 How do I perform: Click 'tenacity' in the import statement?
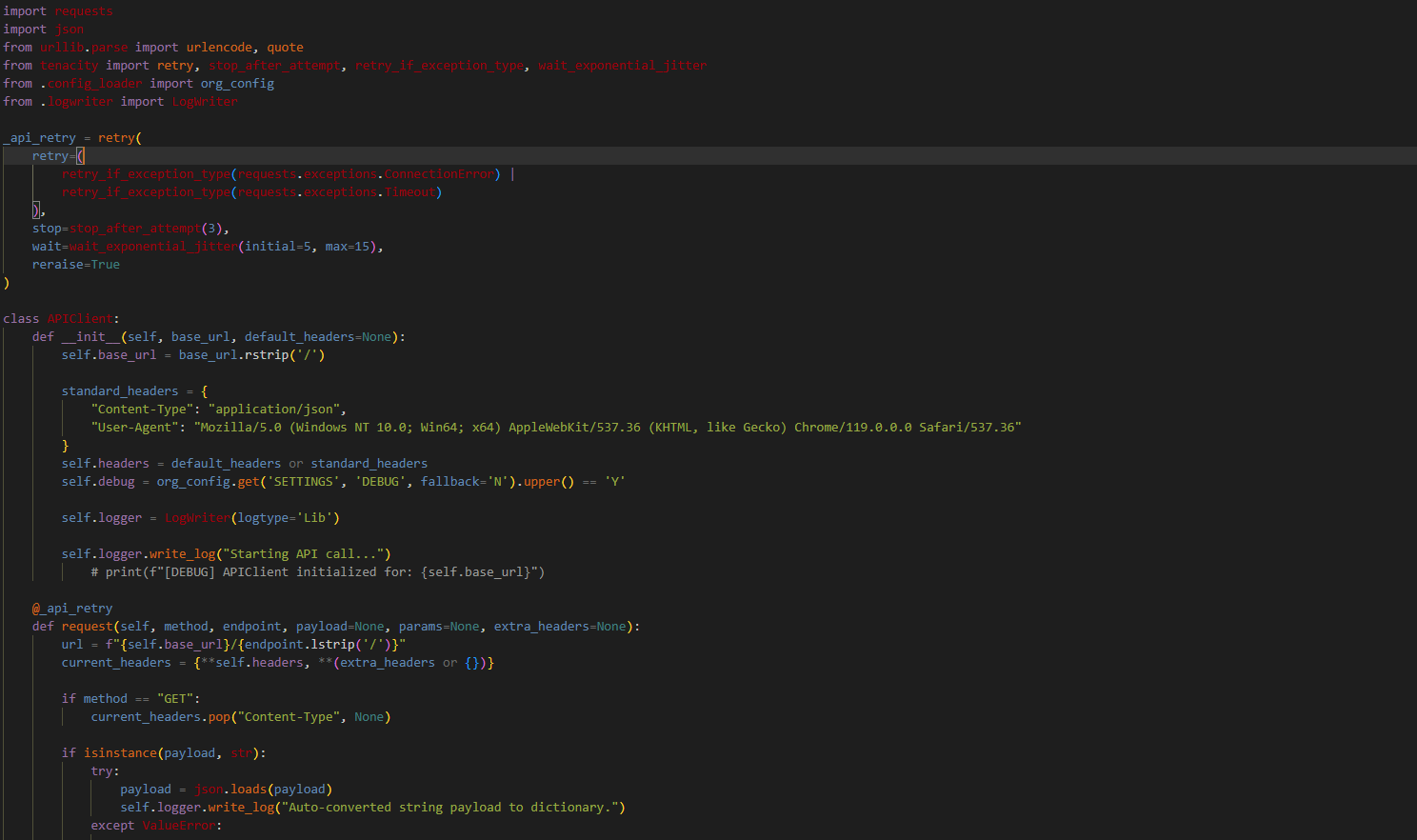[x=70, y=66]
